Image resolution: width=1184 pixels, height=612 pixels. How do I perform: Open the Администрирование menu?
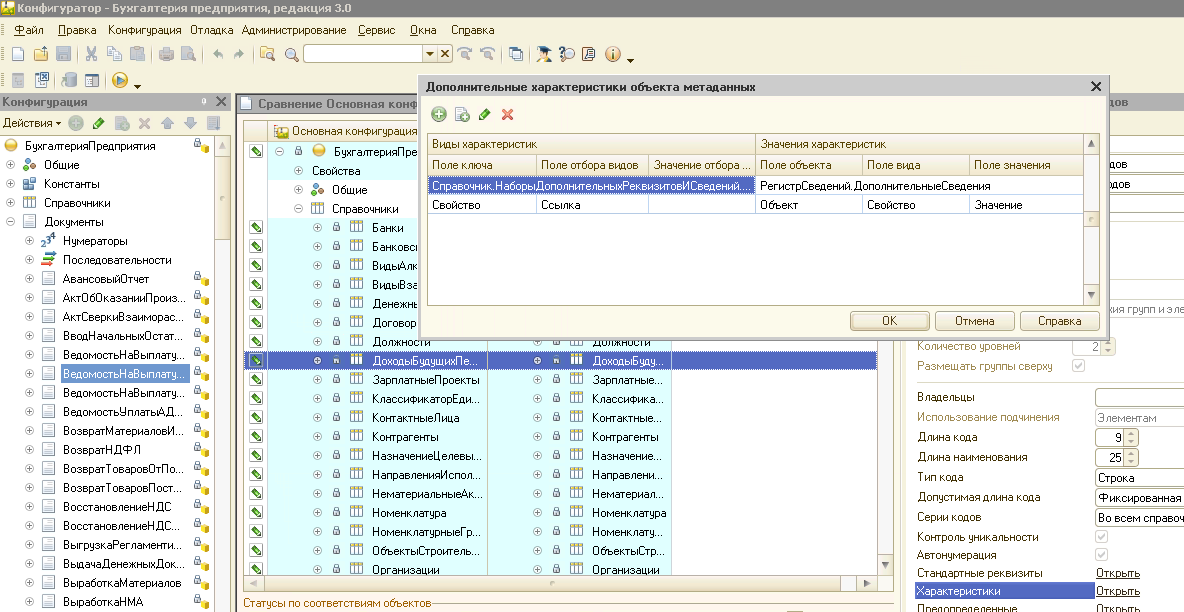click(x=293, y=30)
